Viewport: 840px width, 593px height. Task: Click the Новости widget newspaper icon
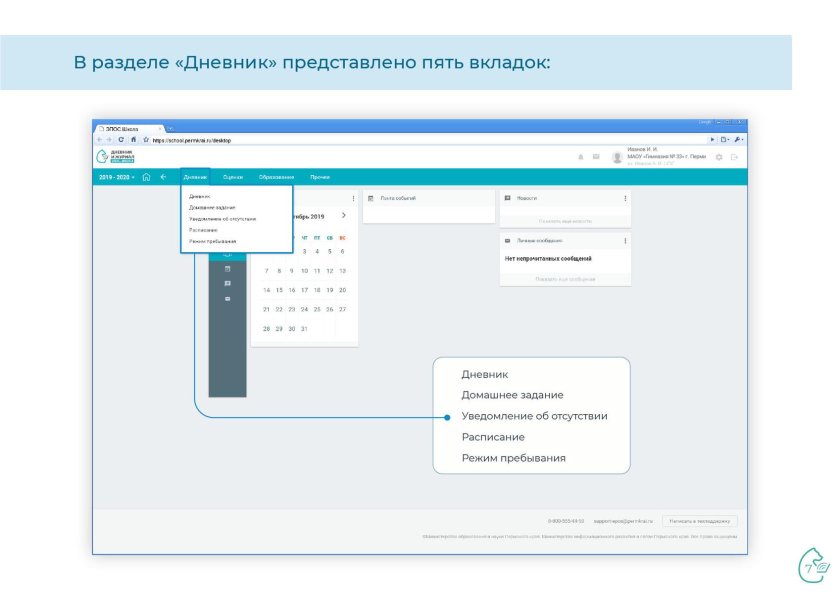[x=505, y=196]
